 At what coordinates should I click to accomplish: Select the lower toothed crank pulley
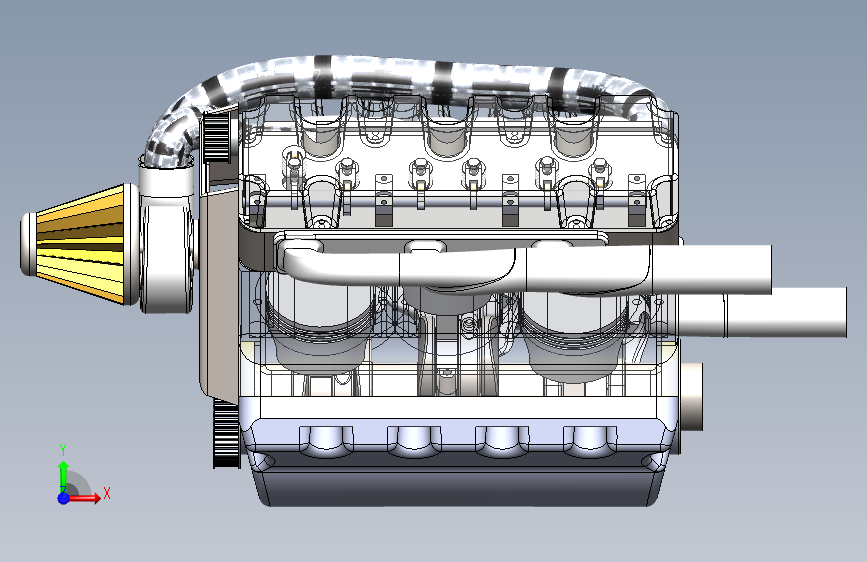226,434
